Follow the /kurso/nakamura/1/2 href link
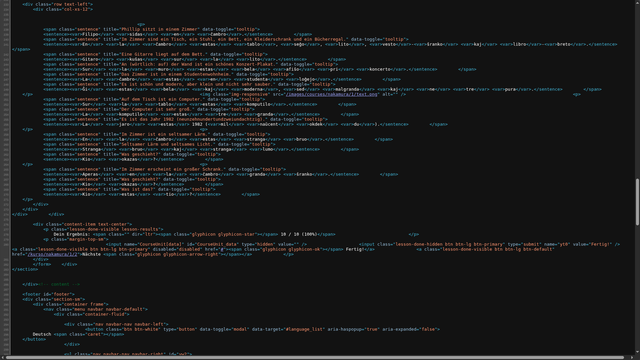The image size is (640, 360). coord(52,254)
